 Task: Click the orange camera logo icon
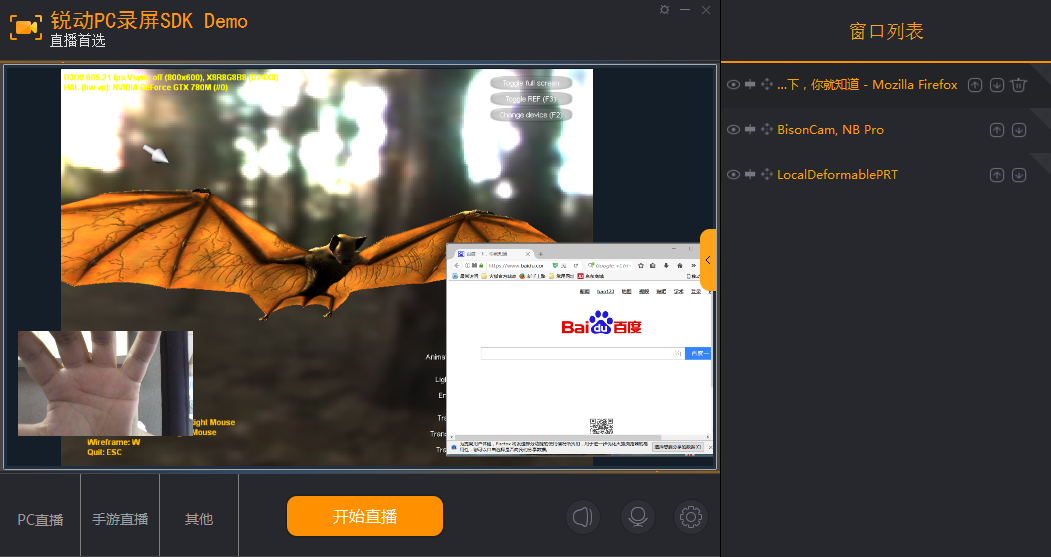click(25, 27)
